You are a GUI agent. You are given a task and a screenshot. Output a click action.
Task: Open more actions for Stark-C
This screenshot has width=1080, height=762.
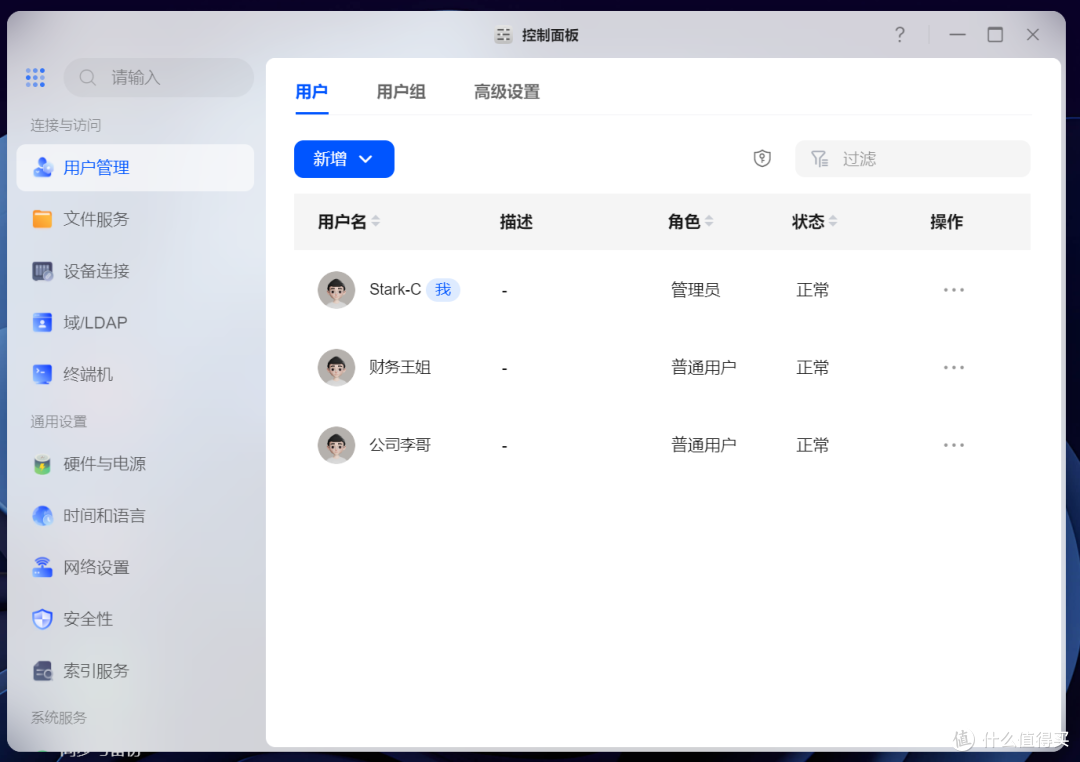(954, 290)
